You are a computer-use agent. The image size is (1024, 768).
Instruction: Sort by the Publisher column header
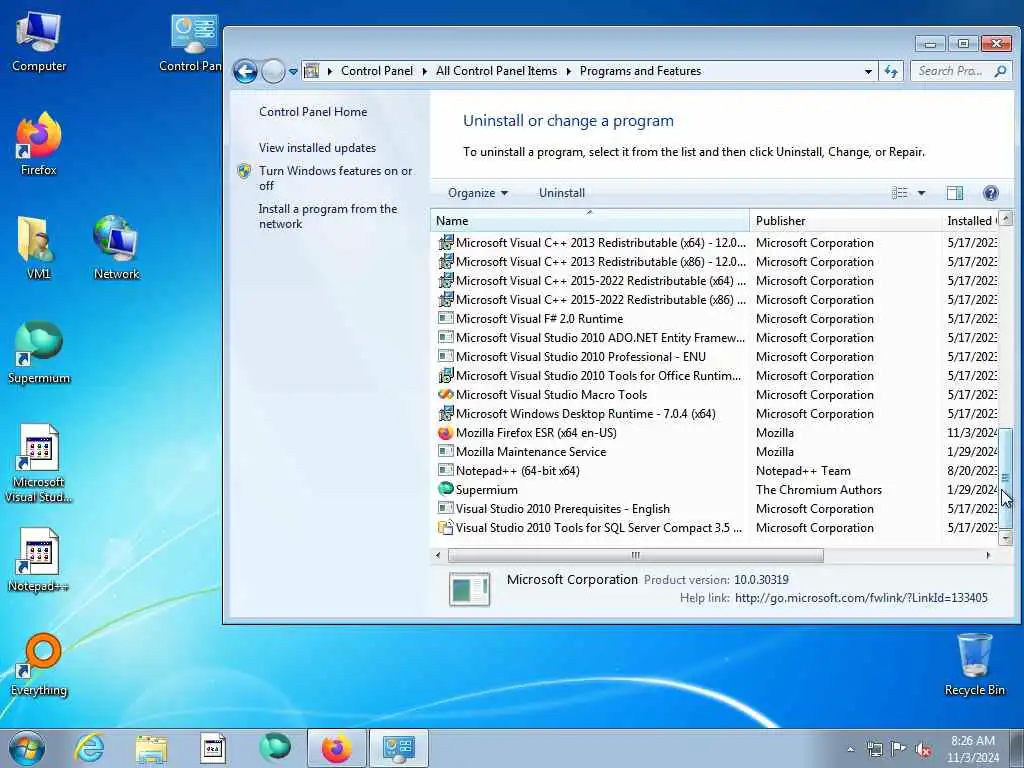(845, 221)
